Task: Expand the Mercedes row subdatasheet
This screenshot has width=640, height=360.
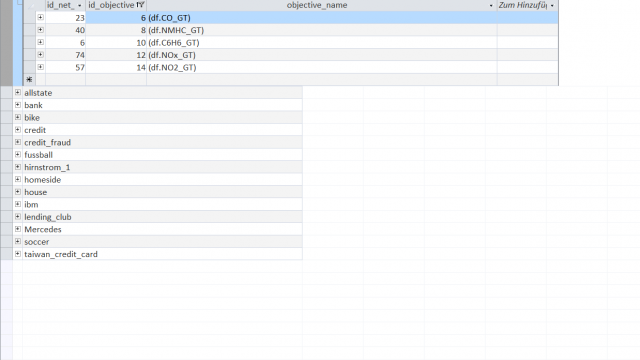Action: point(18,229)
